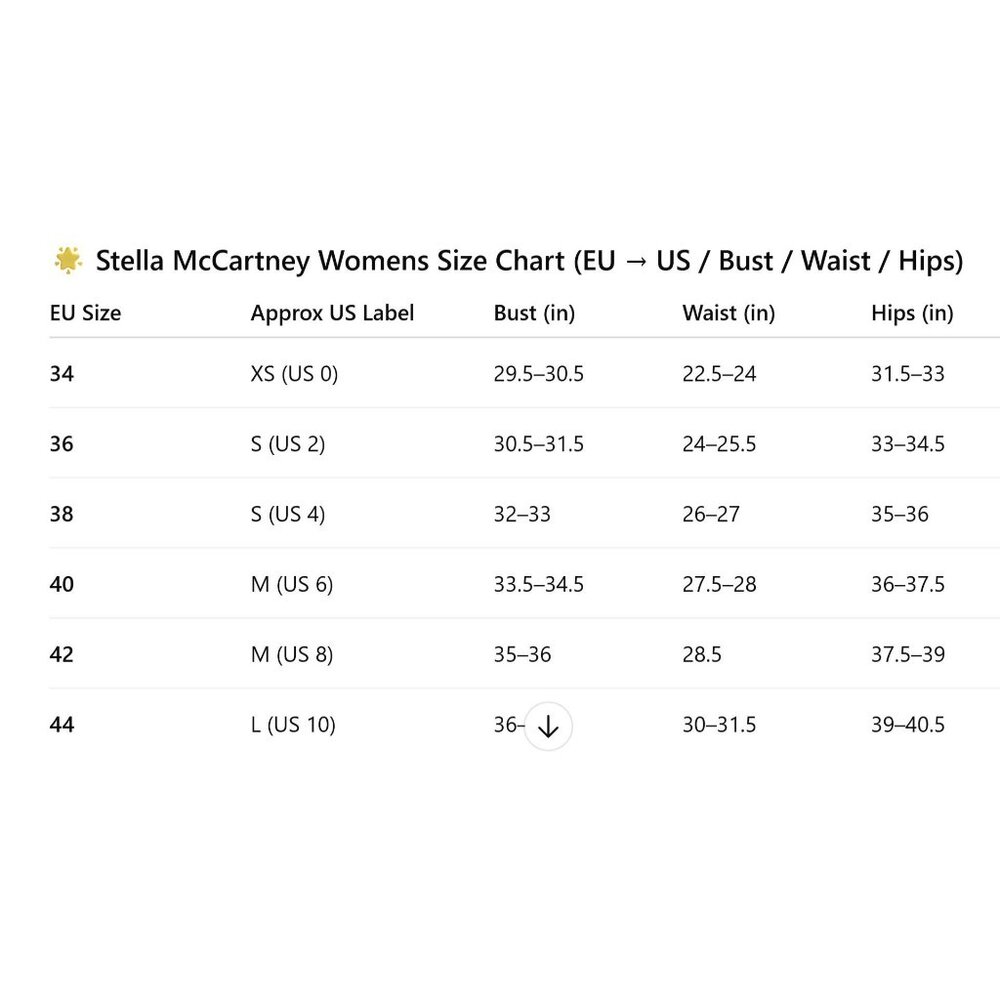Select EU size 36 row label
This screenshot has height=1000, width=1000.
click(62, 444)
